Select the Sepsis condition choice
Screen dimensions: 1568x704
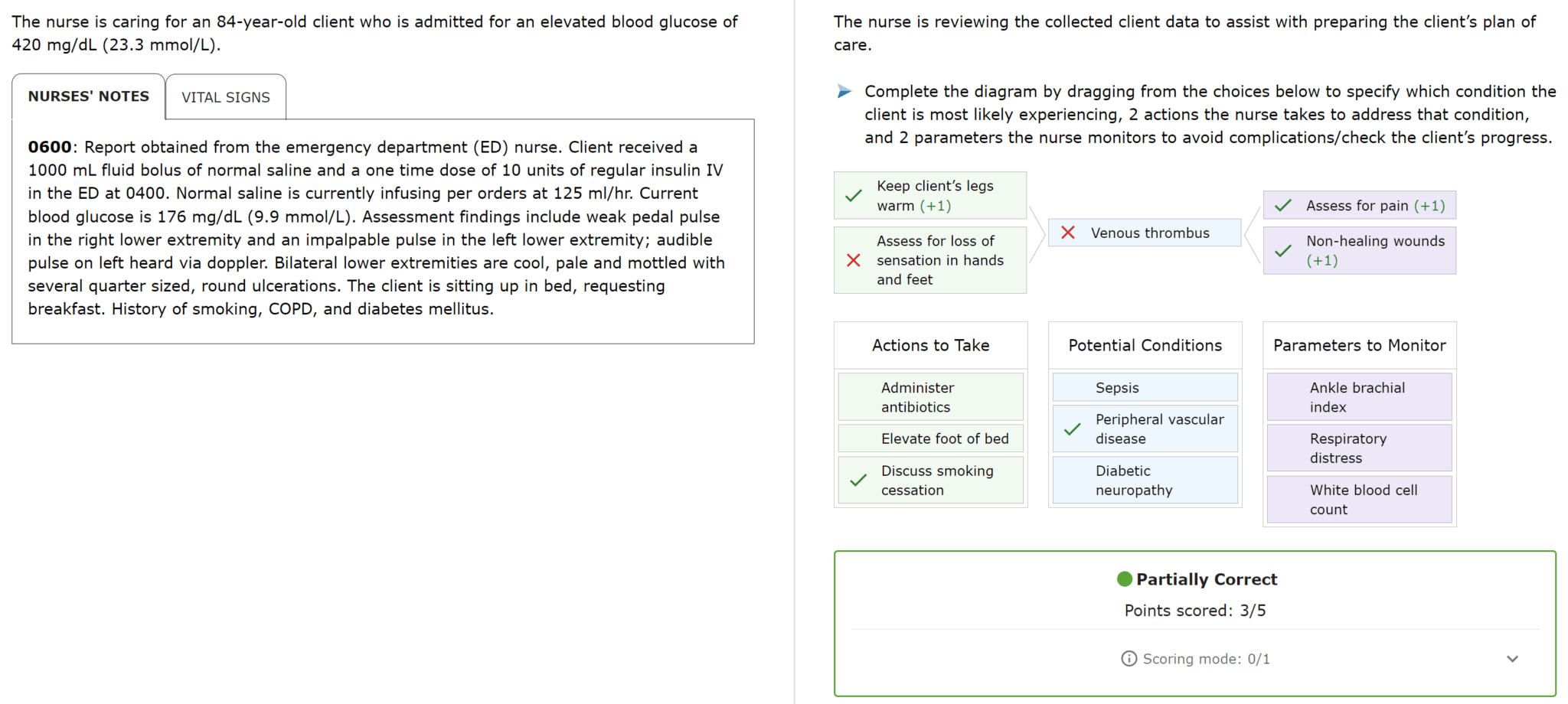coord(1144,387)
